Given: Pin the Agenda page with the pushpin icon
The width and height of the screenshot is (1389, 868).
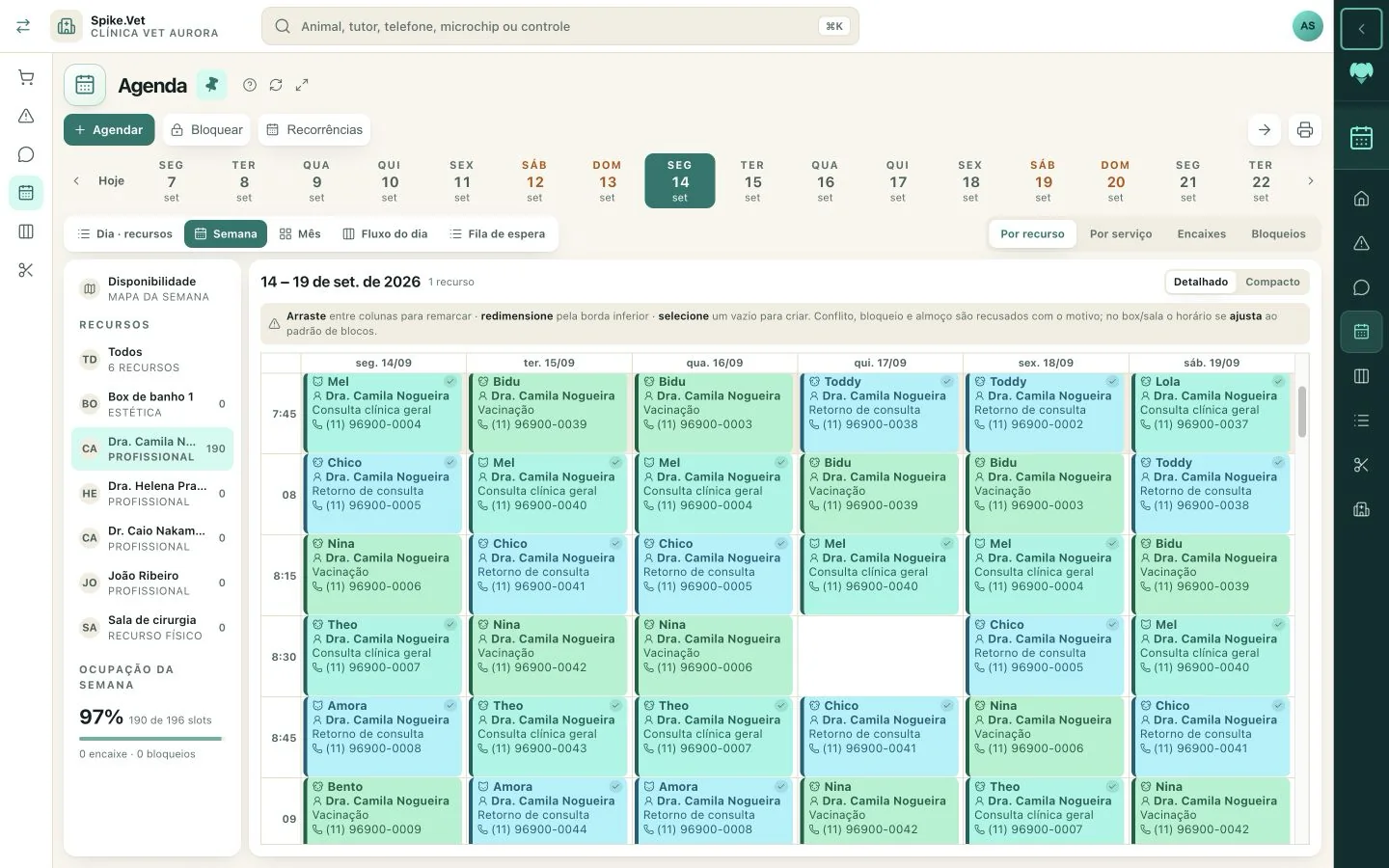Looking at the screenshot, I should pyautogui.click(x=211, y=85).
